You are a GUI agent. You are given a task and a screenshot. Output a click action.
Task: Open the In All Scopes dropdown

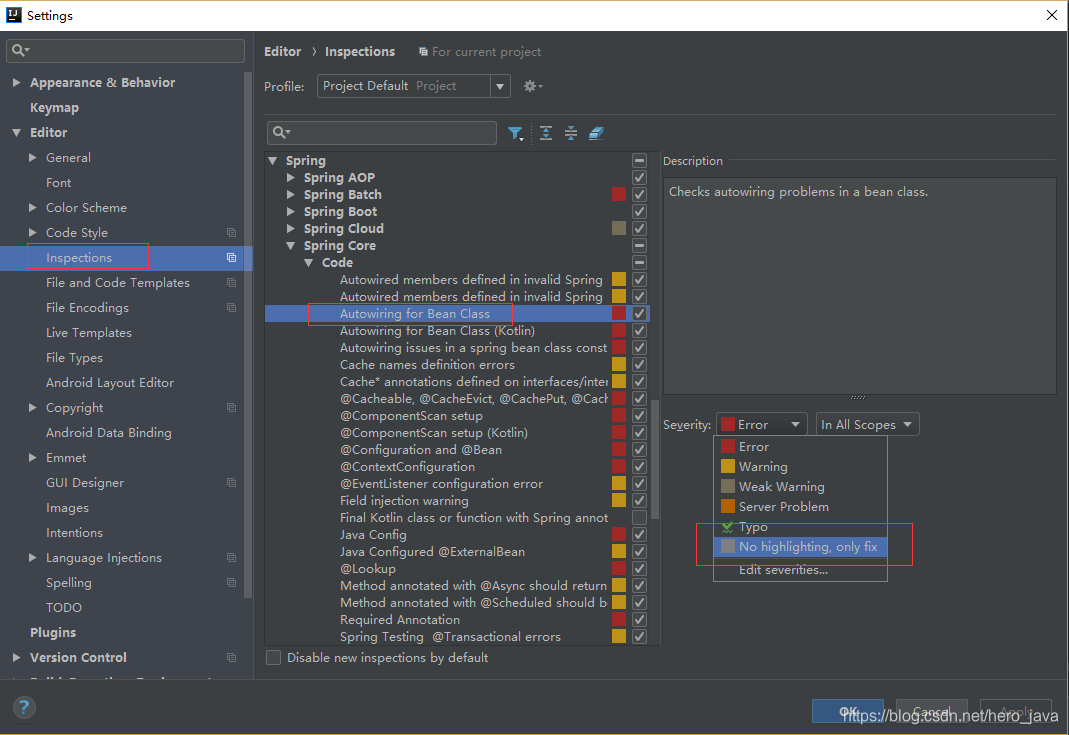click(x=867, y=425)
